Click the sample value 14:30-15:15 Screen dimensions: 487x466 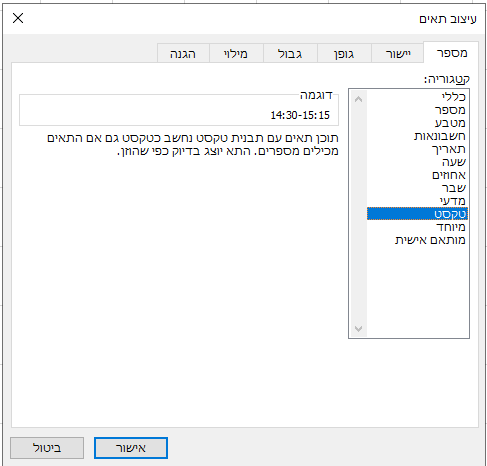tap(300, 115)
